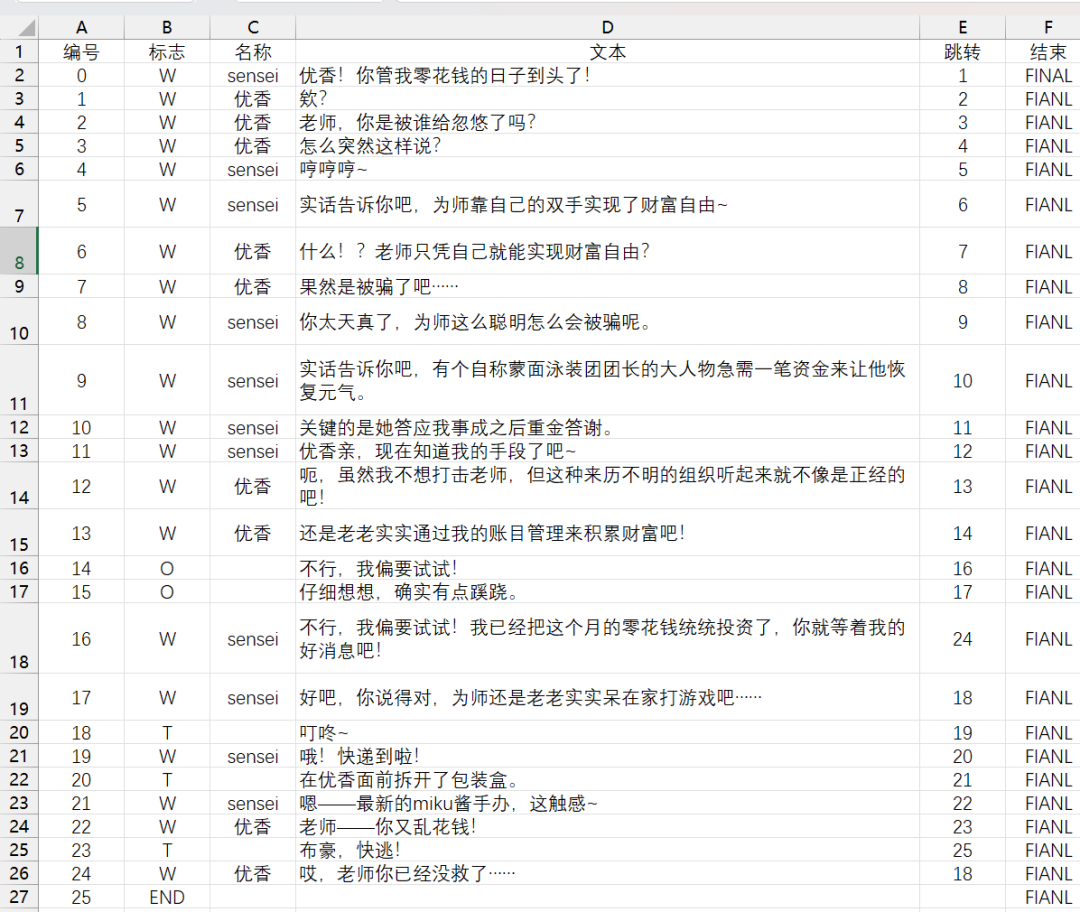Image resolution: width=1080 pixels, height=912 pixels.
Task: Click cell '关键的是她答应我事成之后重金答谢。'
Action: 608,427
